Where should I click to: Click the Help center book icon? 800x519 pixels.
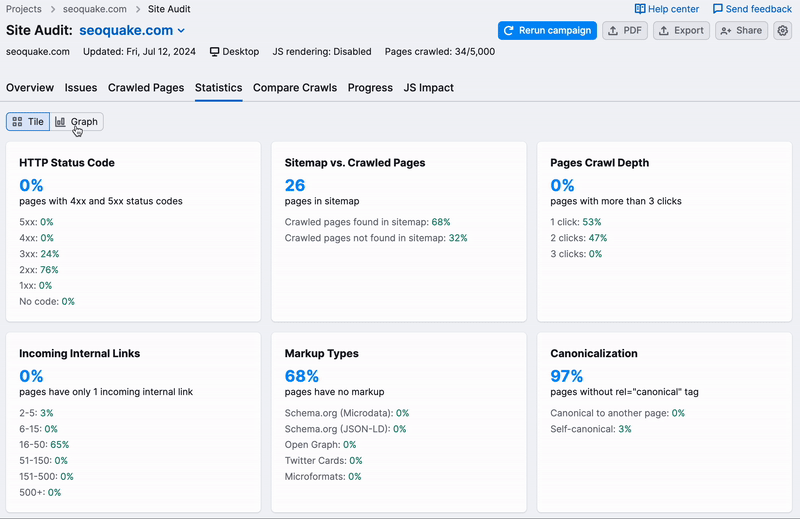click(x=640, y=9)
